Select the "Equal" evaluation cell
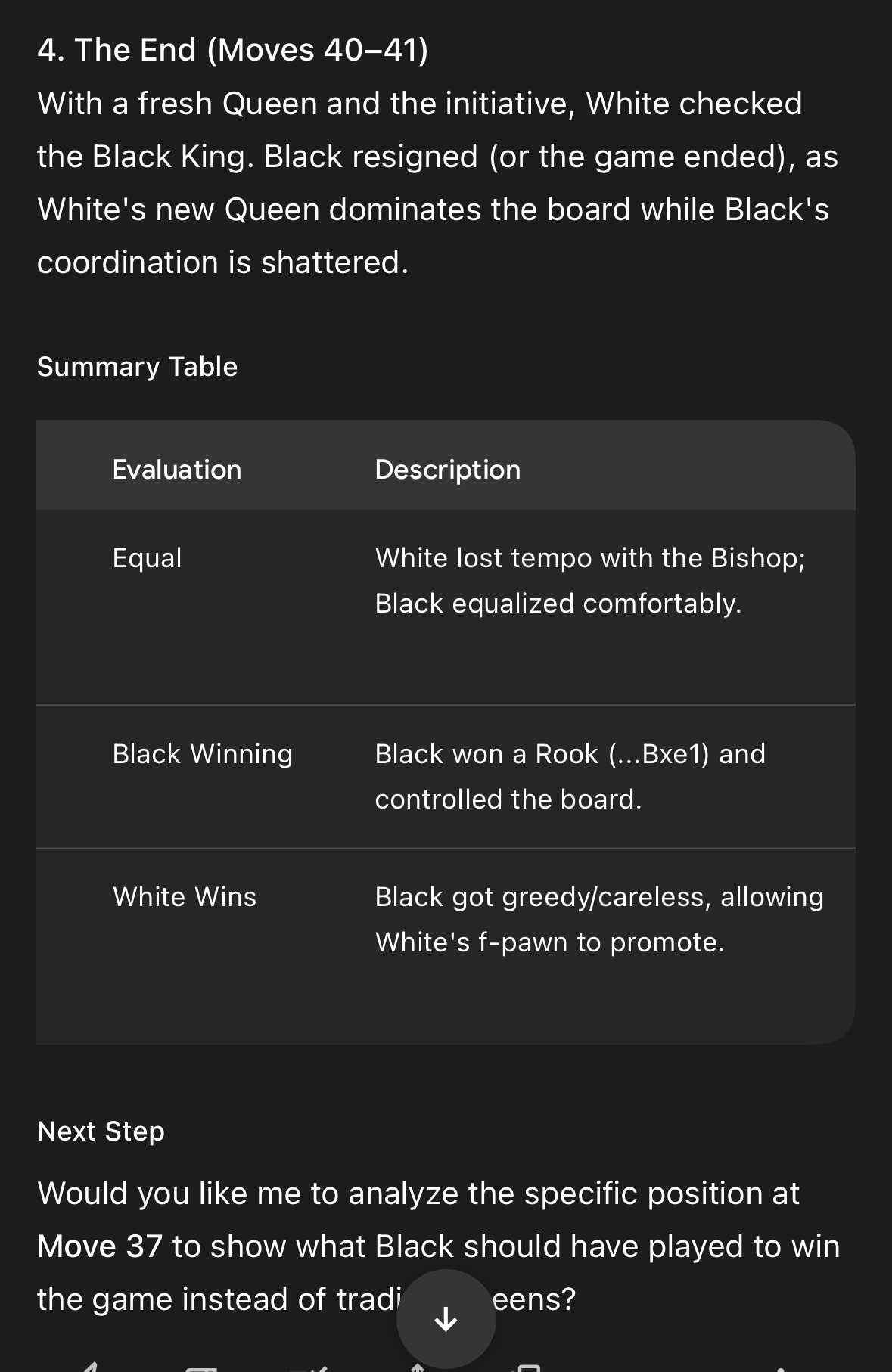Image resolution: width=892 pixels, height=1372 pixels. click(x=147, y=558)
